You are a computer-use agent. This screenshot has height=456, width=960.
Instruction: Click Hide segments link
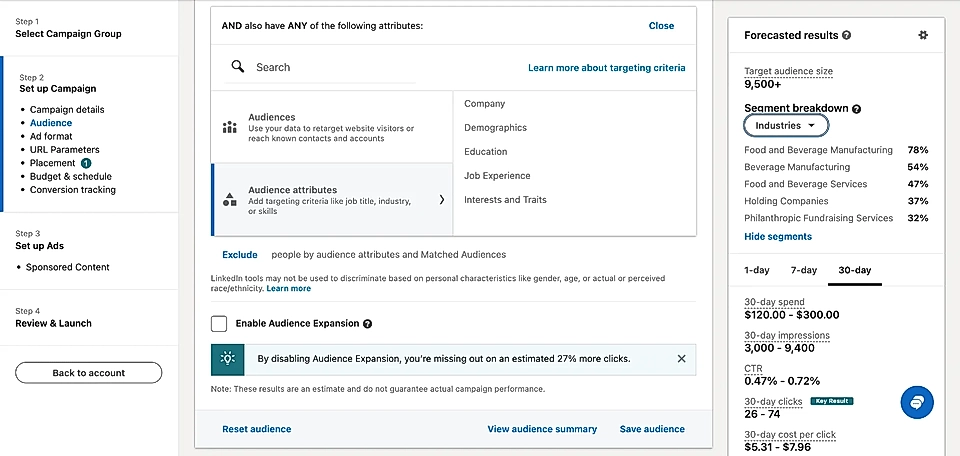[778, 236]
